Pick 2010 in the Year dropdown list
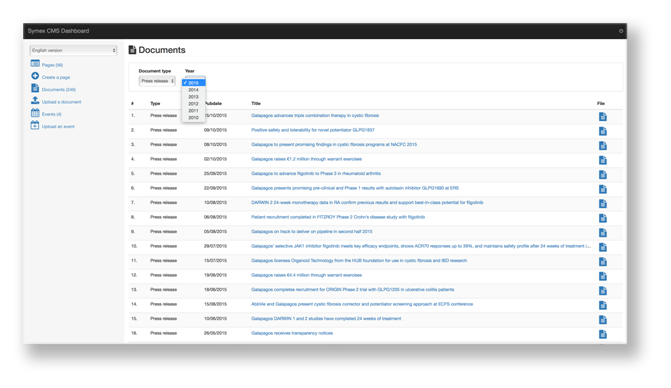671x388 pixels. pos(193,117)
